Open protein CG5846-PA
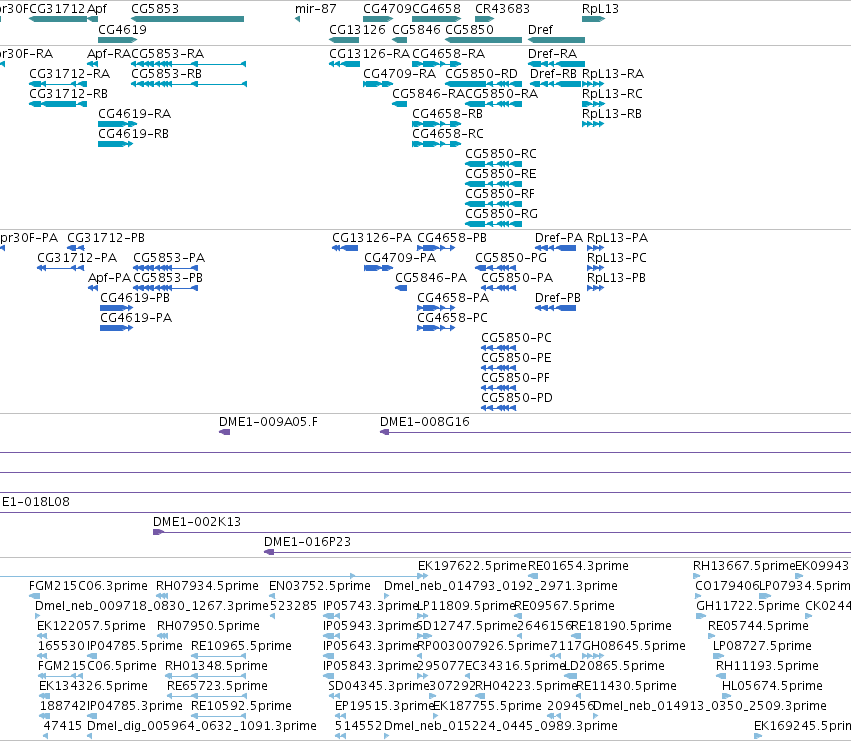 pyautogui.click(x=431, y=278)
